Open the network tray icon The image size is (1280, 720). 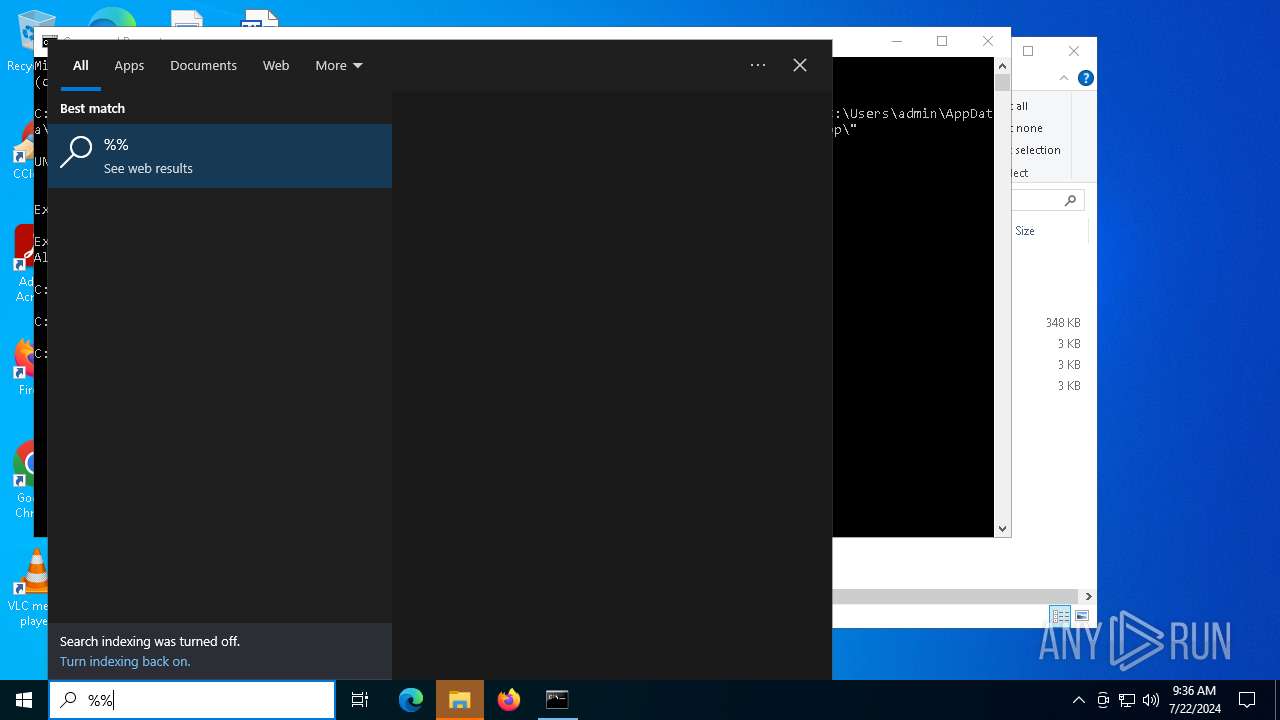pos(1127,700)
